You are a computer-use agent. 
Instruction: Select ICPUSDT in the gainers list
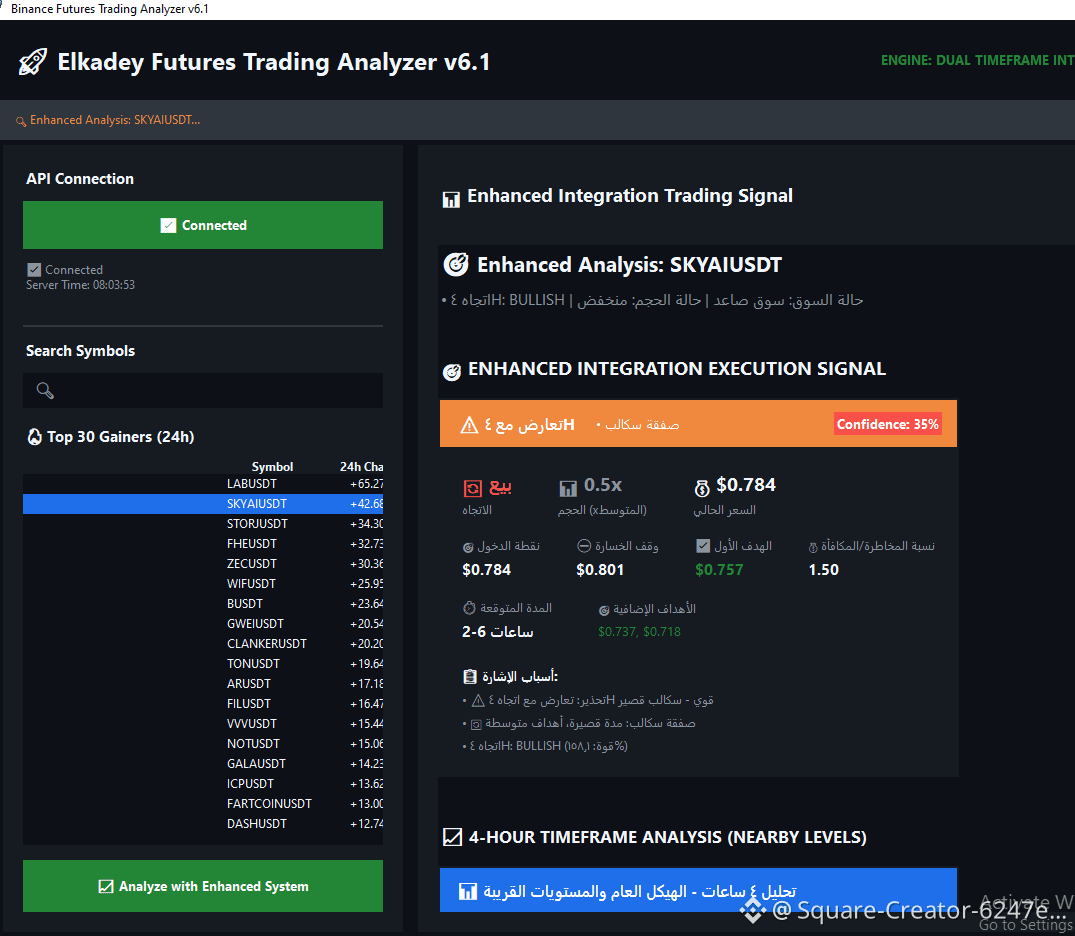pyautogui.click(x=203, y=783)
